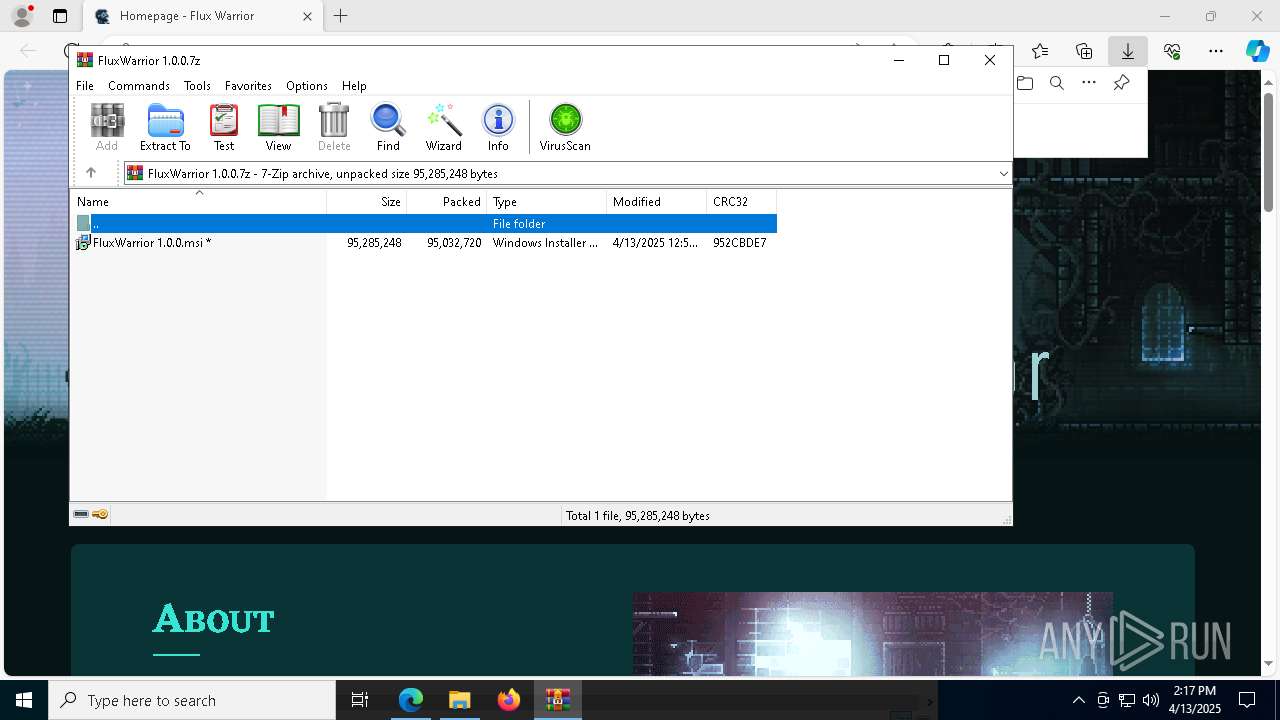The width and height of the screenshot is (1280, 720).
Task: Open the Favorites menu
Action: [248, 86]
